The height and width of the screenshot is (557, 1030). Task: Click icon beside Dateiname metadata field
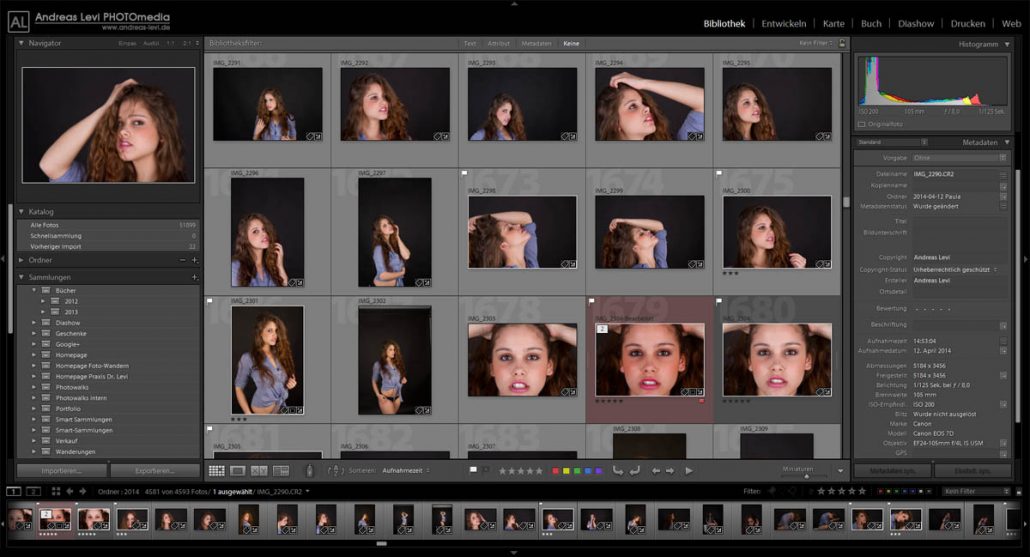coord(1003,175)
